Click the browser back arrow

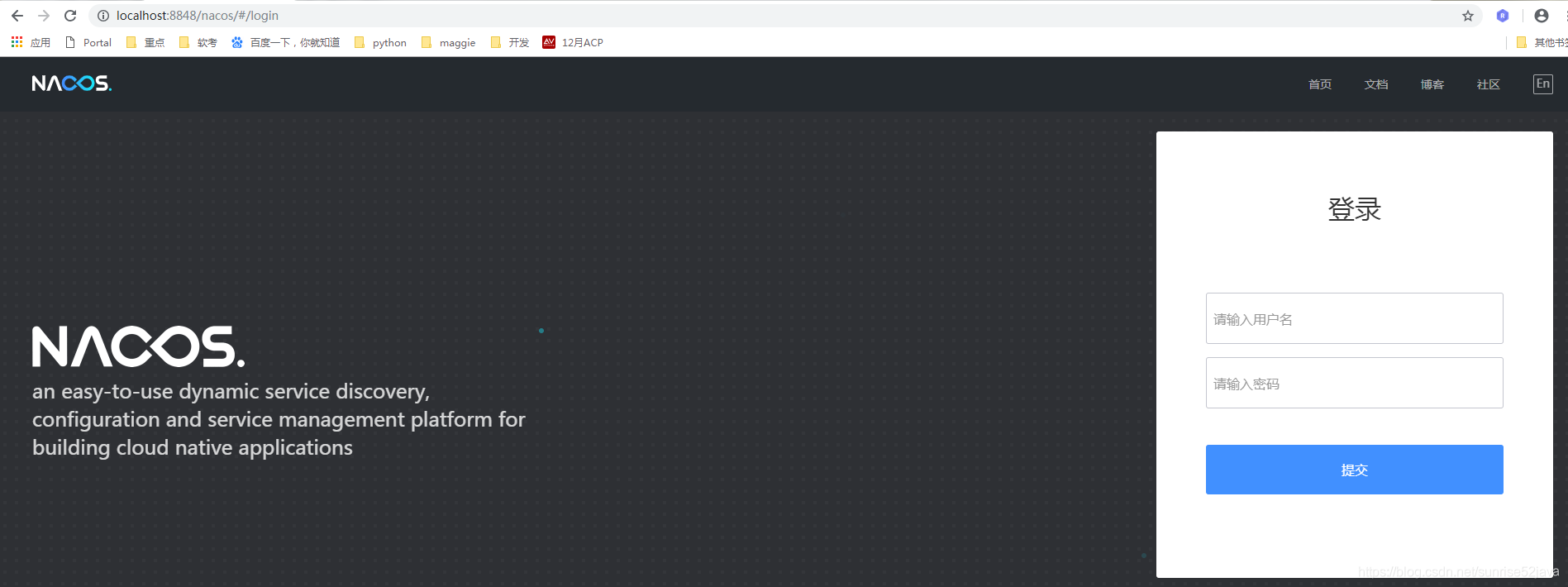[x=17, y=16]
